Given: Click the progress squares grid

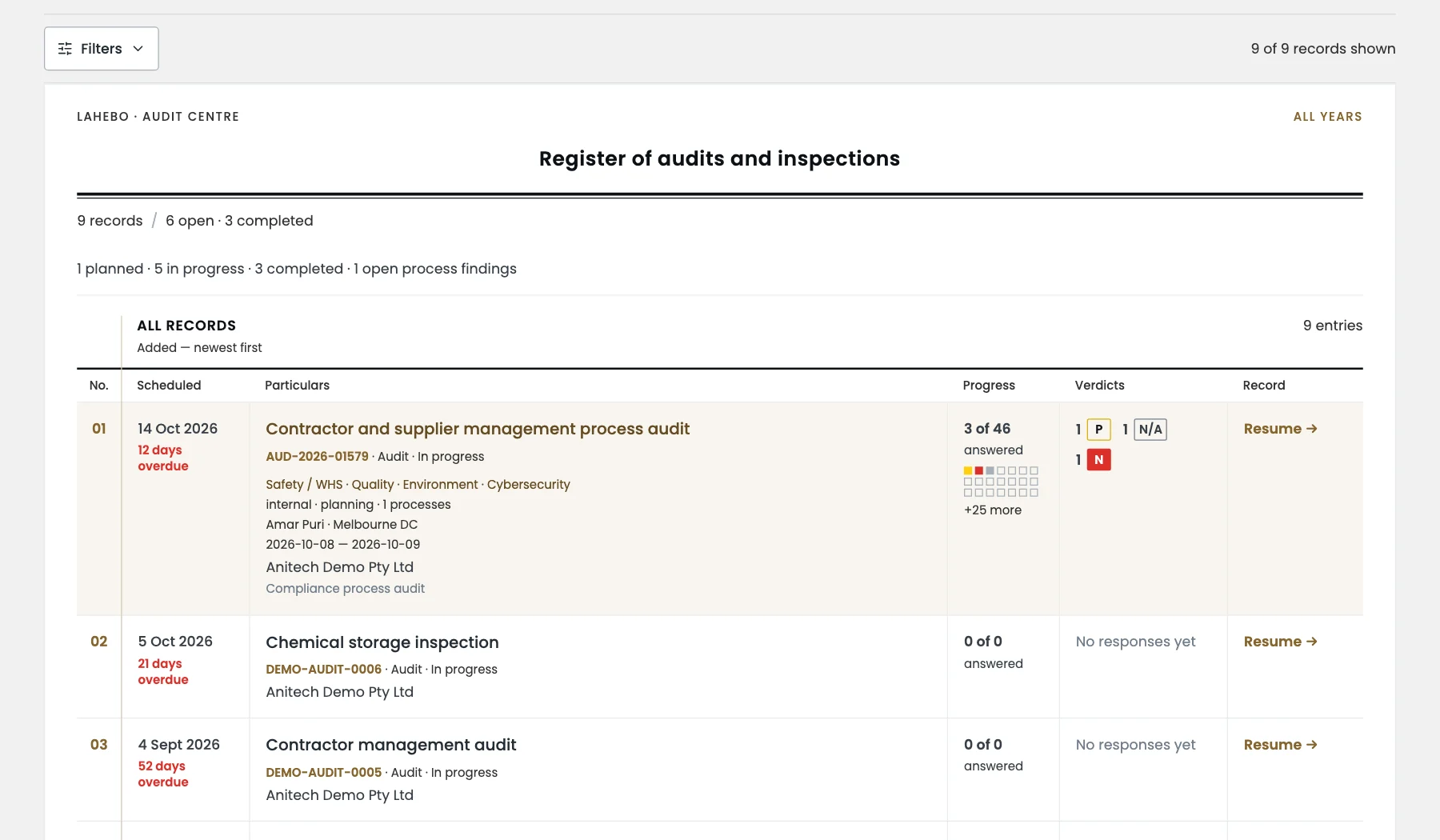Looking at the screenshot, I should (1001, 482).
